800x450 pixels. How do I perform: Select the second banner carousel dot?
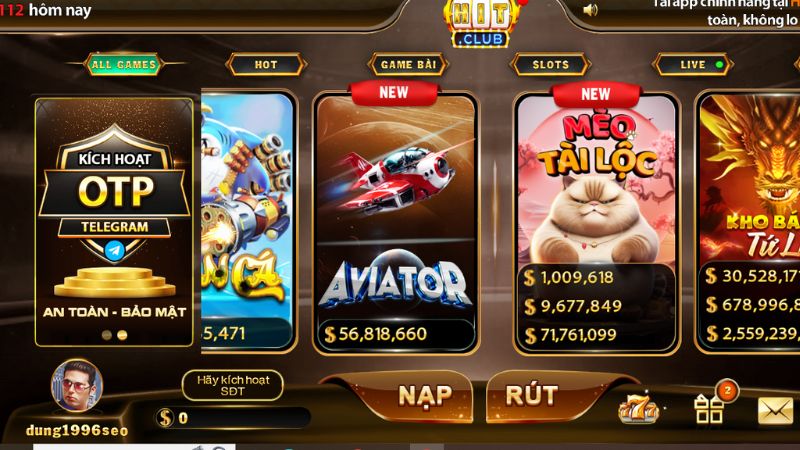tap(122, 335)
